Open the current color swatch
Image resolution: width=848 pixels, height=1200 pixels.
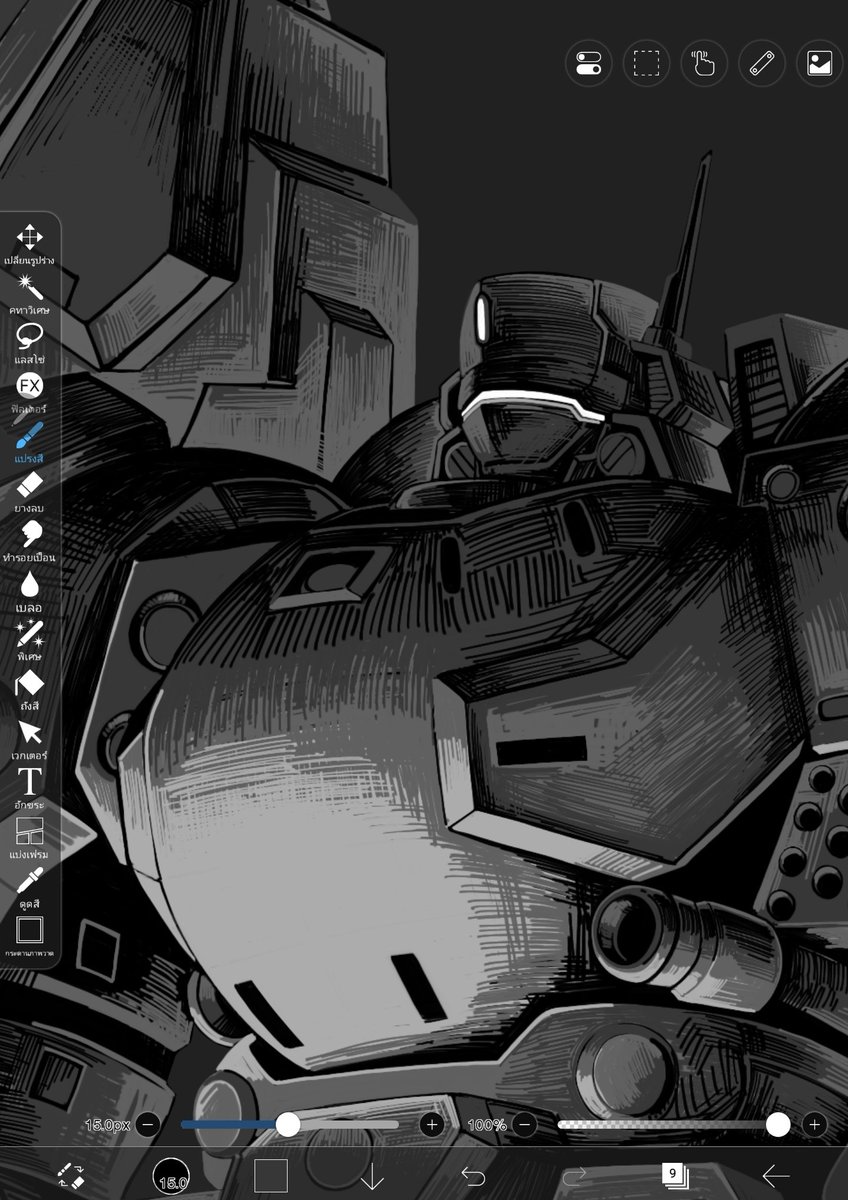[x=270, y=1176]
